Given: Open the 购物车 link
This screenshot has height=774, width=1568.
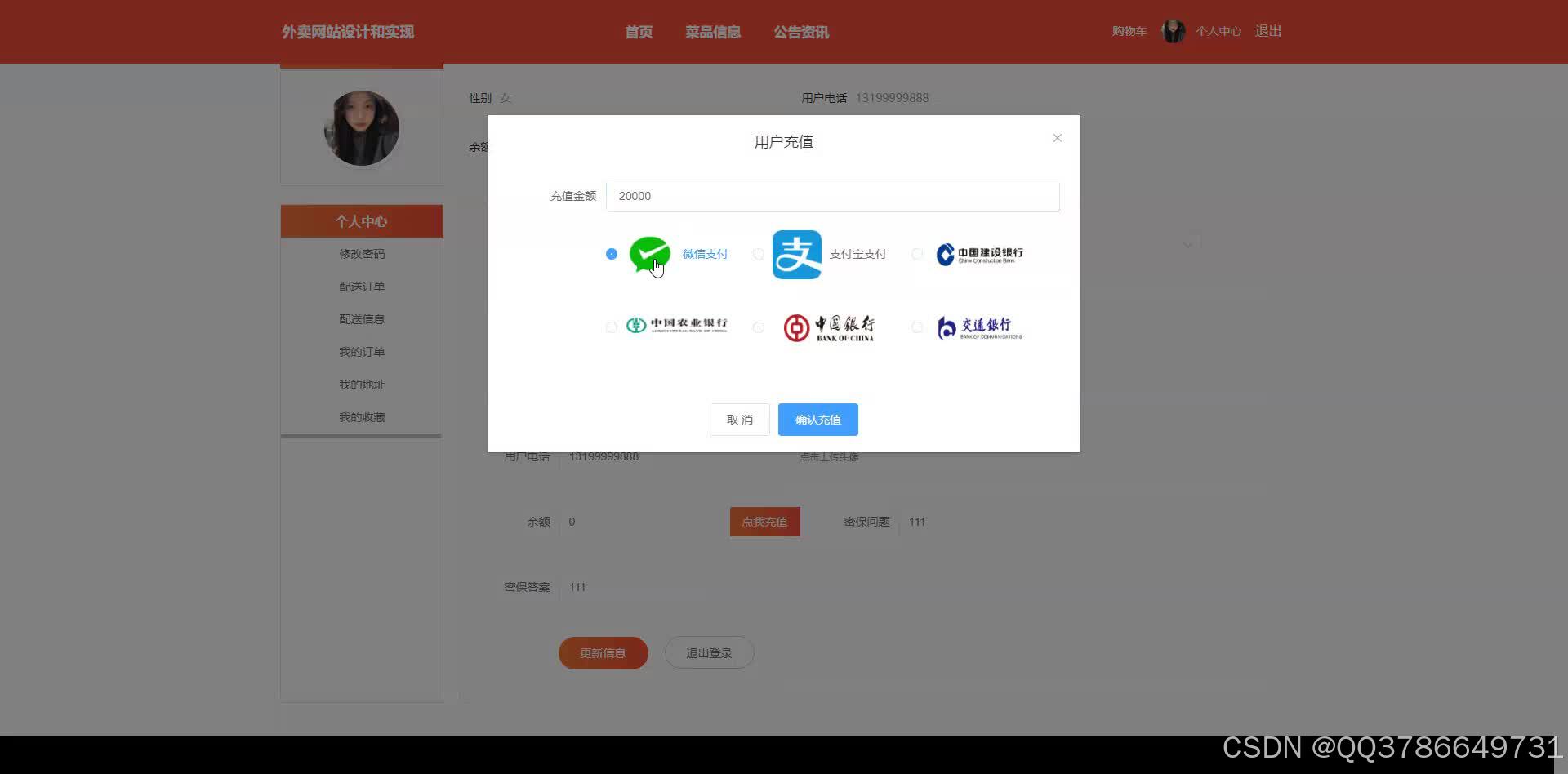Looking at the screenshot, I should pyautogui.click(x=1129, y=31).
